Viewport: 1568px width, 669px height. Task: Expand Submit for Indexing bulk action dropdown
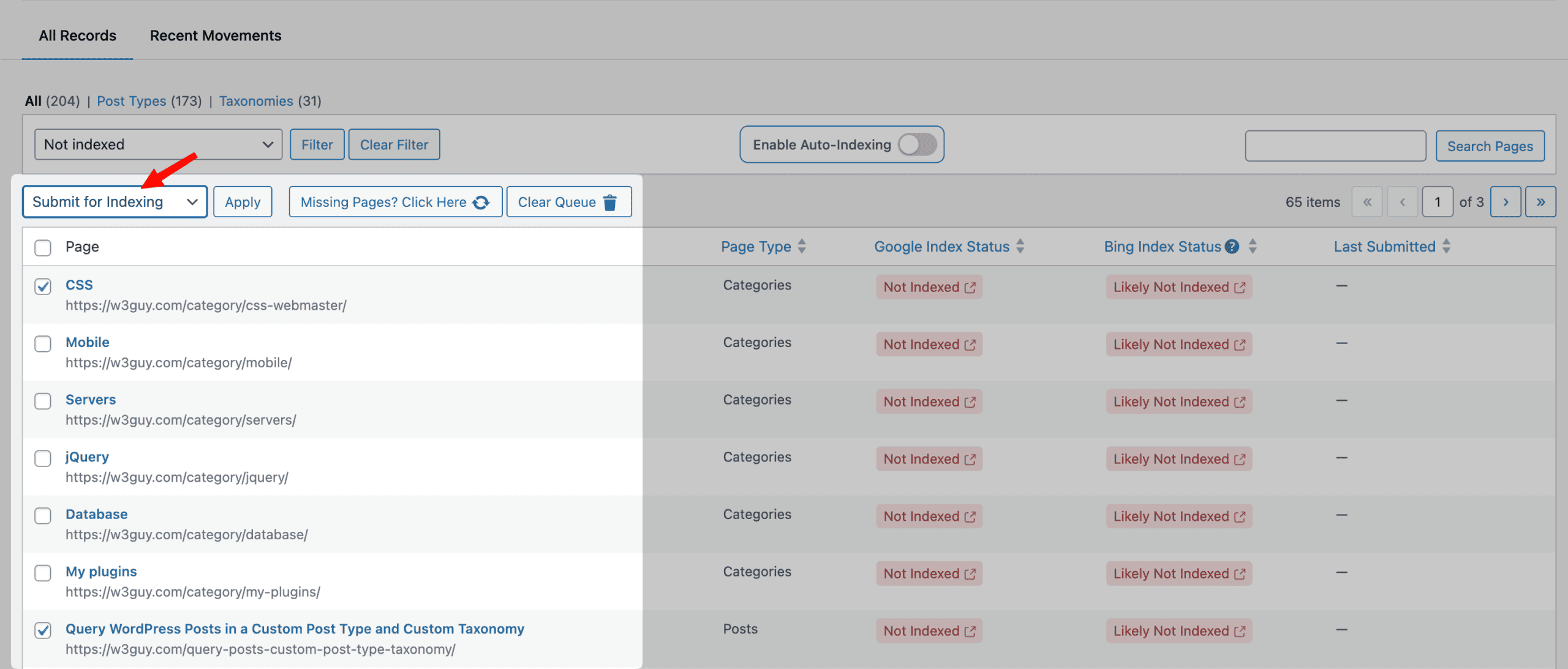[115, 202]
